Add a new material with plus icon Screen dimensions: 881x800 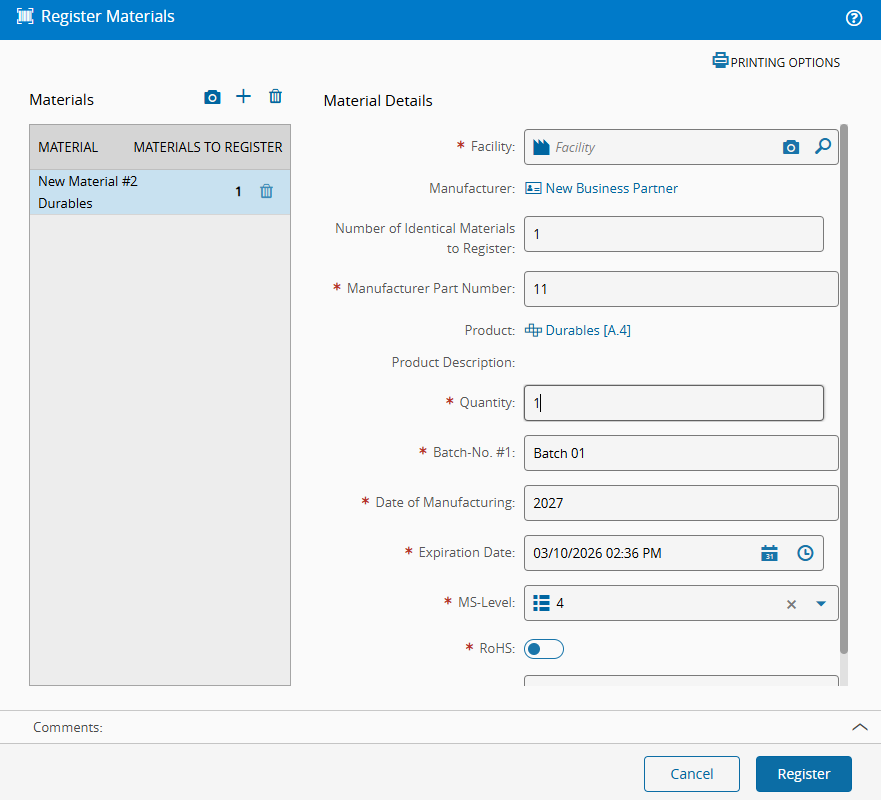tap(243, 96)
